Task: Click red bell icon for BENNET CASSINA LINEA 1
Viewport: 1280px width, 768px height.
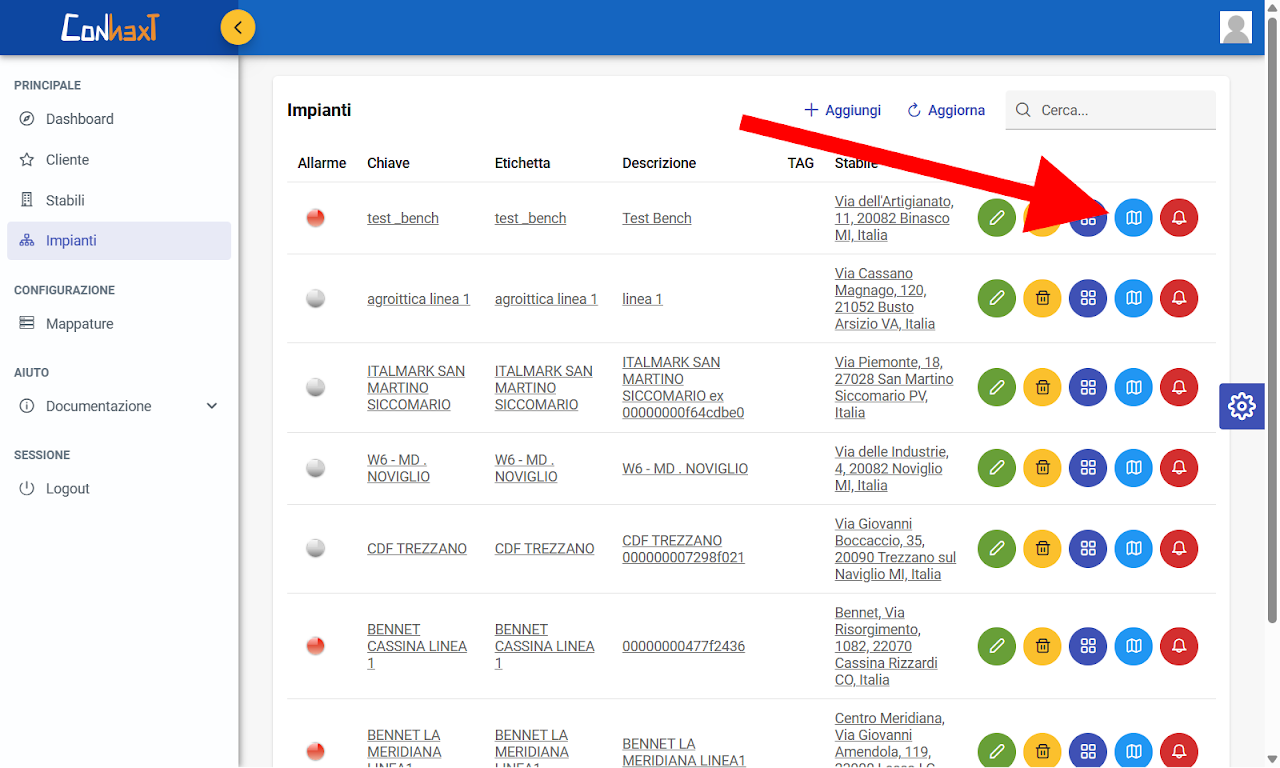Action: (x=1179, y=646)
